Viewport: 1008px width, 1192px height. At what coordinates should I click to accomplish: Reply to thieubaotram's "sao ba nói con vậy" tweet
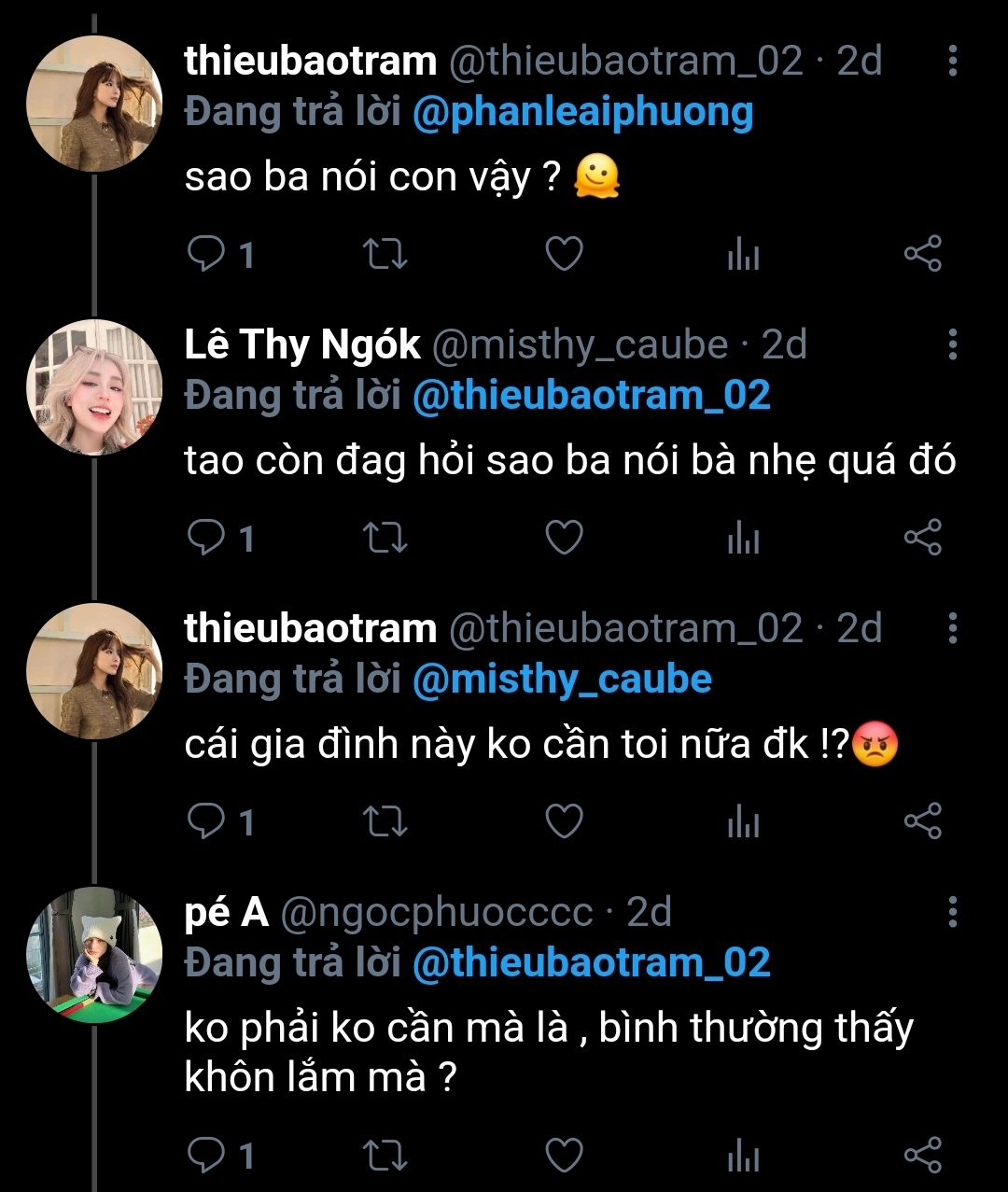pyautogui.click(x=207, y=254)
